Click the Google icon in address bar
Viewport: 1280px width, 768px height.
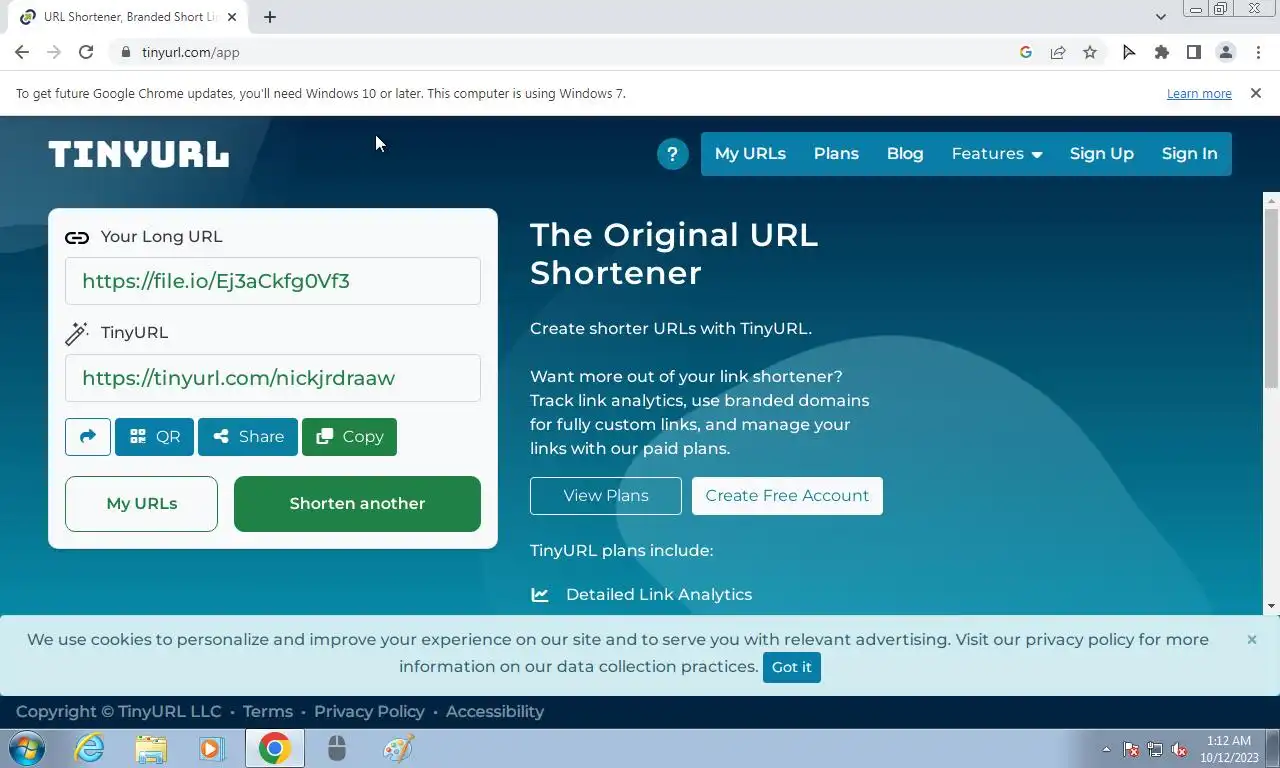point(1025,52)
